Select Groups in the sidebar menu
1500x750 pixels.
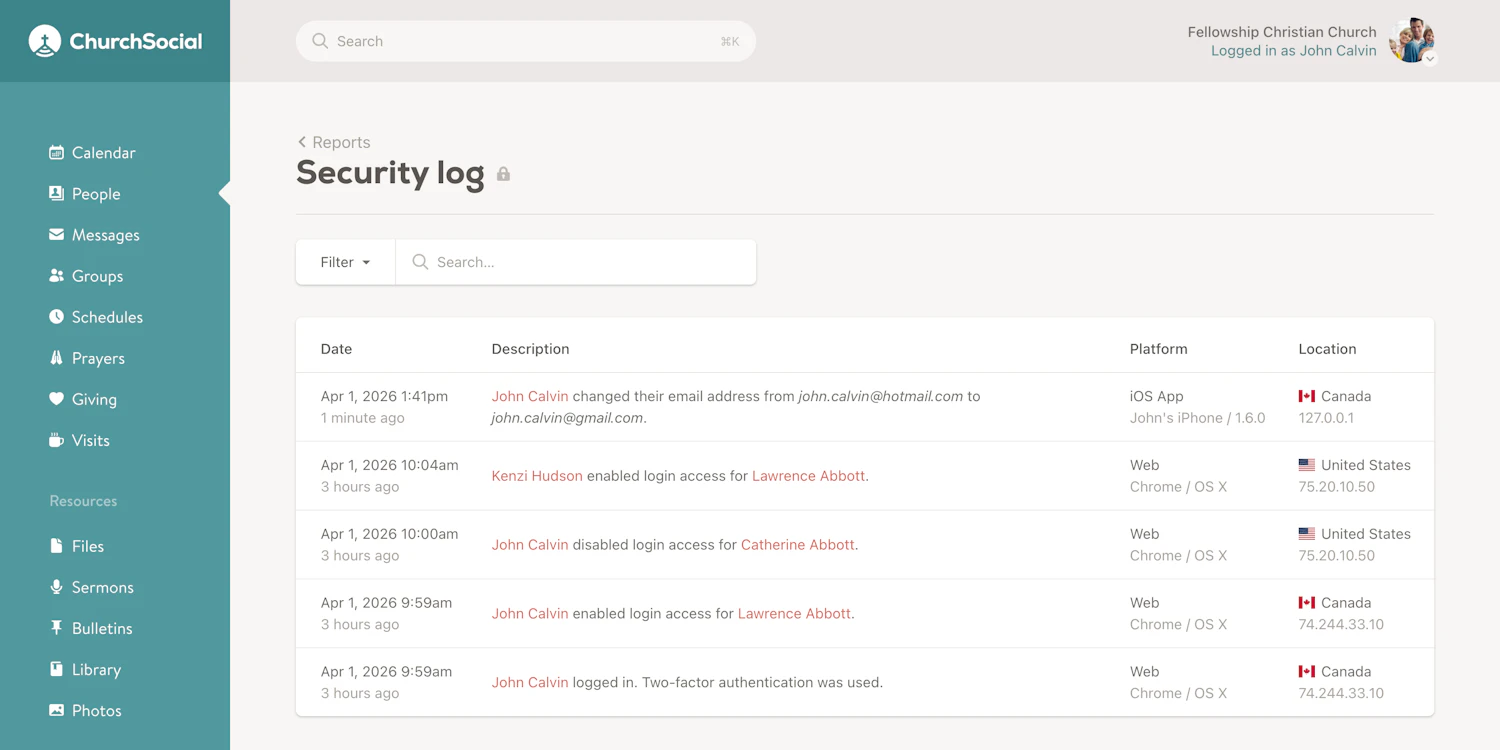pos(56,275)
